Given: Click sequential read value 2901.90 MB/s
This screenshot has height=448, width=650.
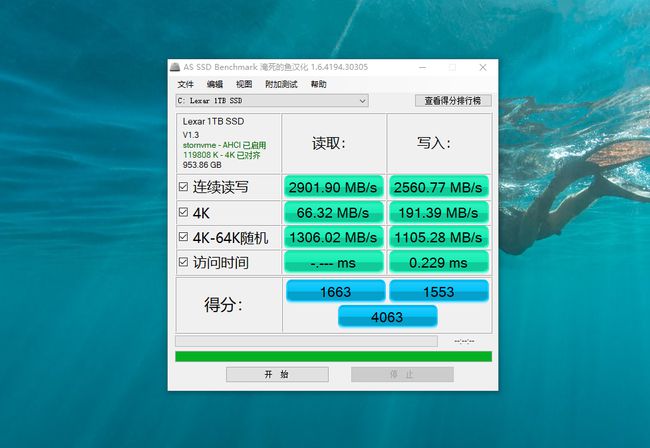Looking at the screenshot, I should (x=333, y=187).
